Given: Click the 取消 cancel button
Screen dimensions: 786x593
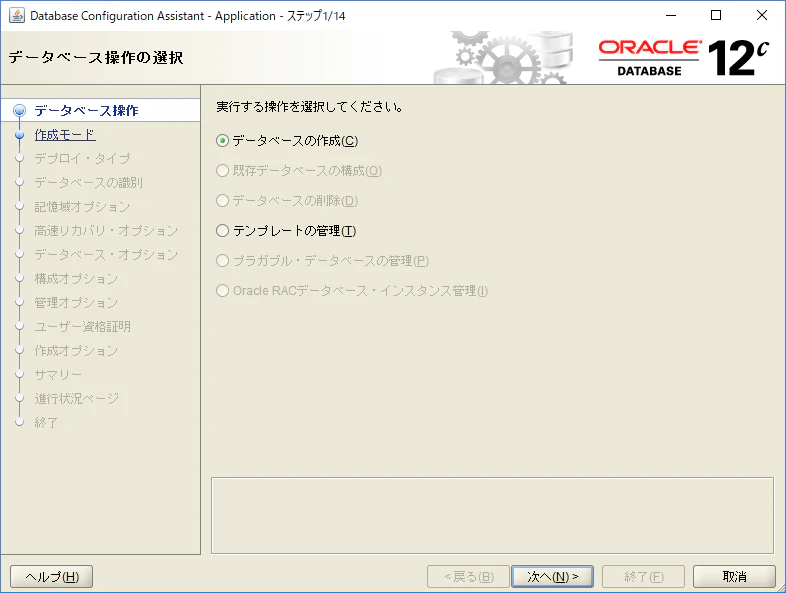Looking at the screenshot, I should click(x=734, y=576).
